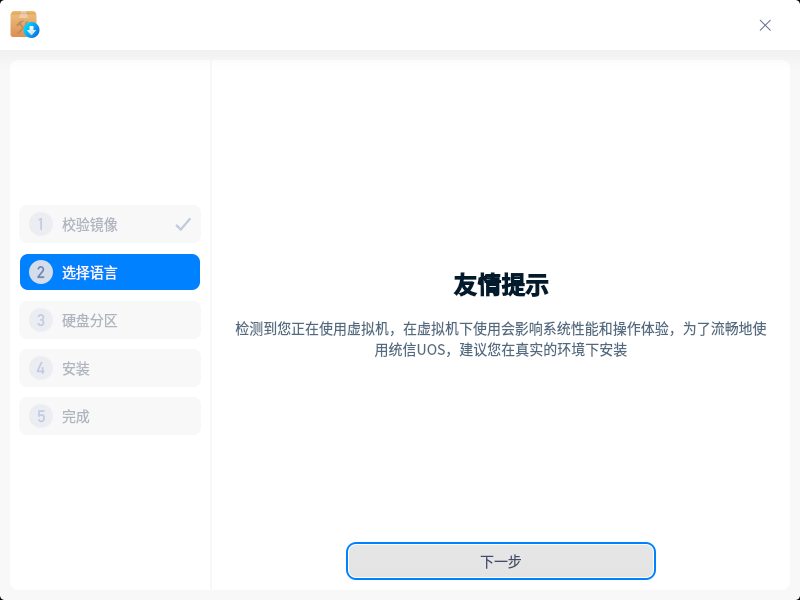The height and width of the screenshot is (600, 800).
Task: Select step 硬盘分区
Action: [110, 320]
